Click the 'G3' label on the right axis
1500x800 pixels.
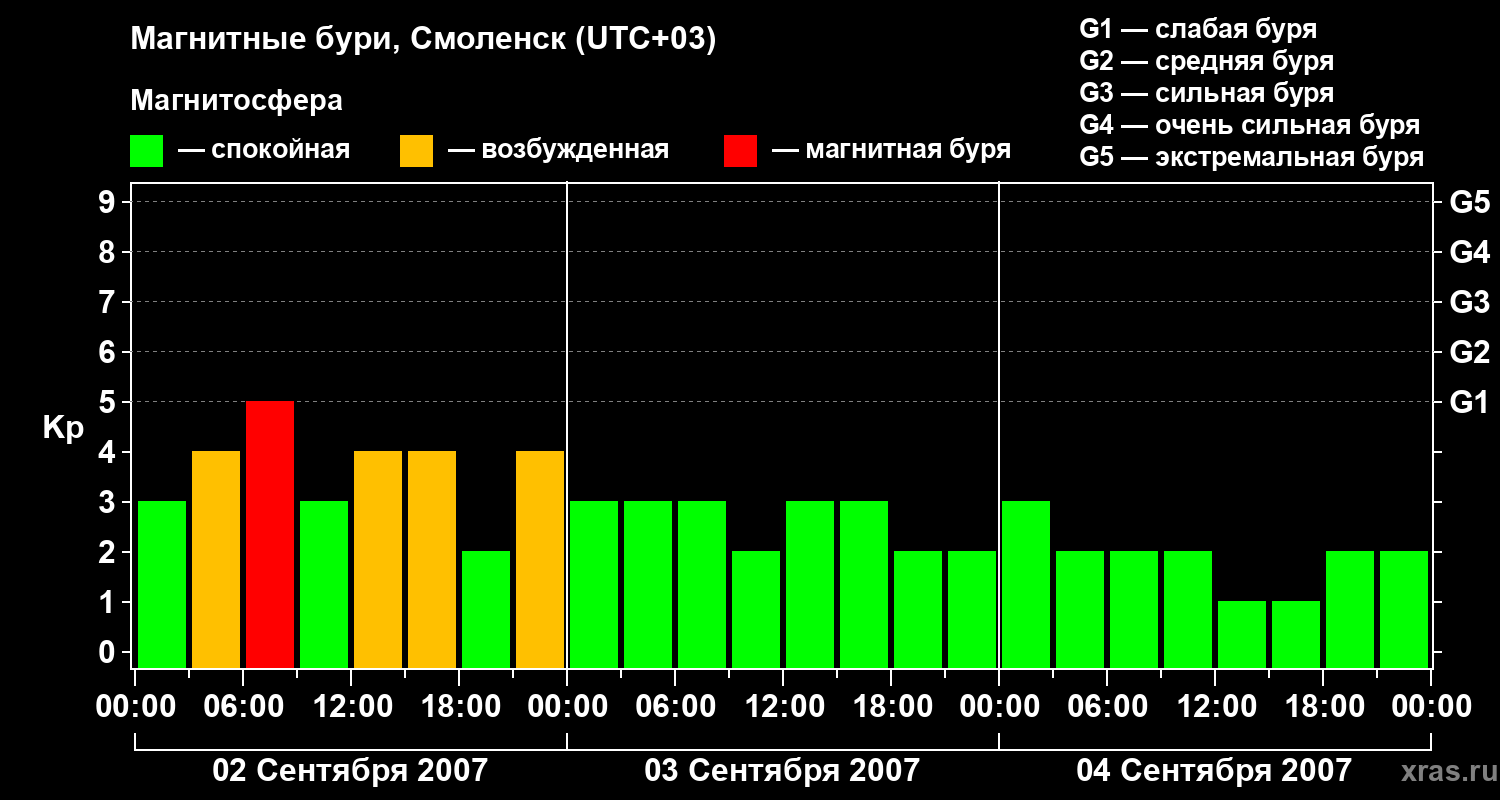point(1469,302)
